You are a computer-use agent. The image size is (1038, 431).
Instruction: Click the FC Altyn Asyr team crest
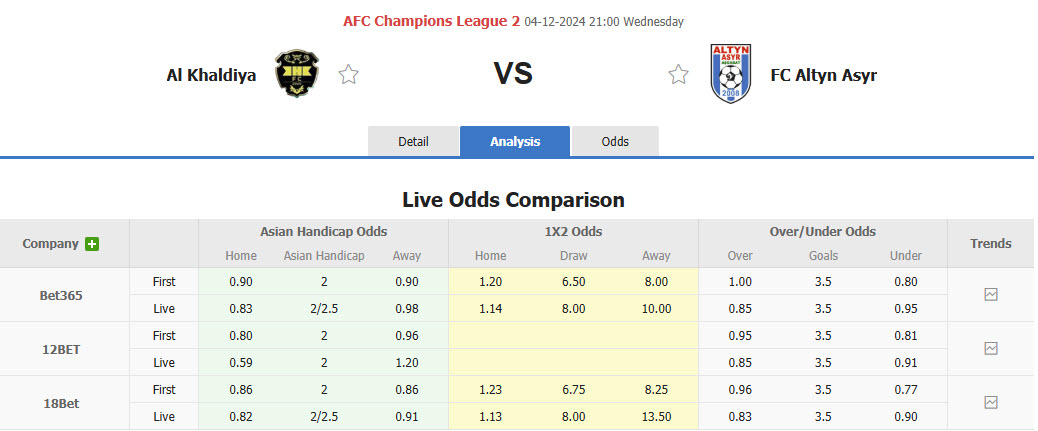coord(730,74)
